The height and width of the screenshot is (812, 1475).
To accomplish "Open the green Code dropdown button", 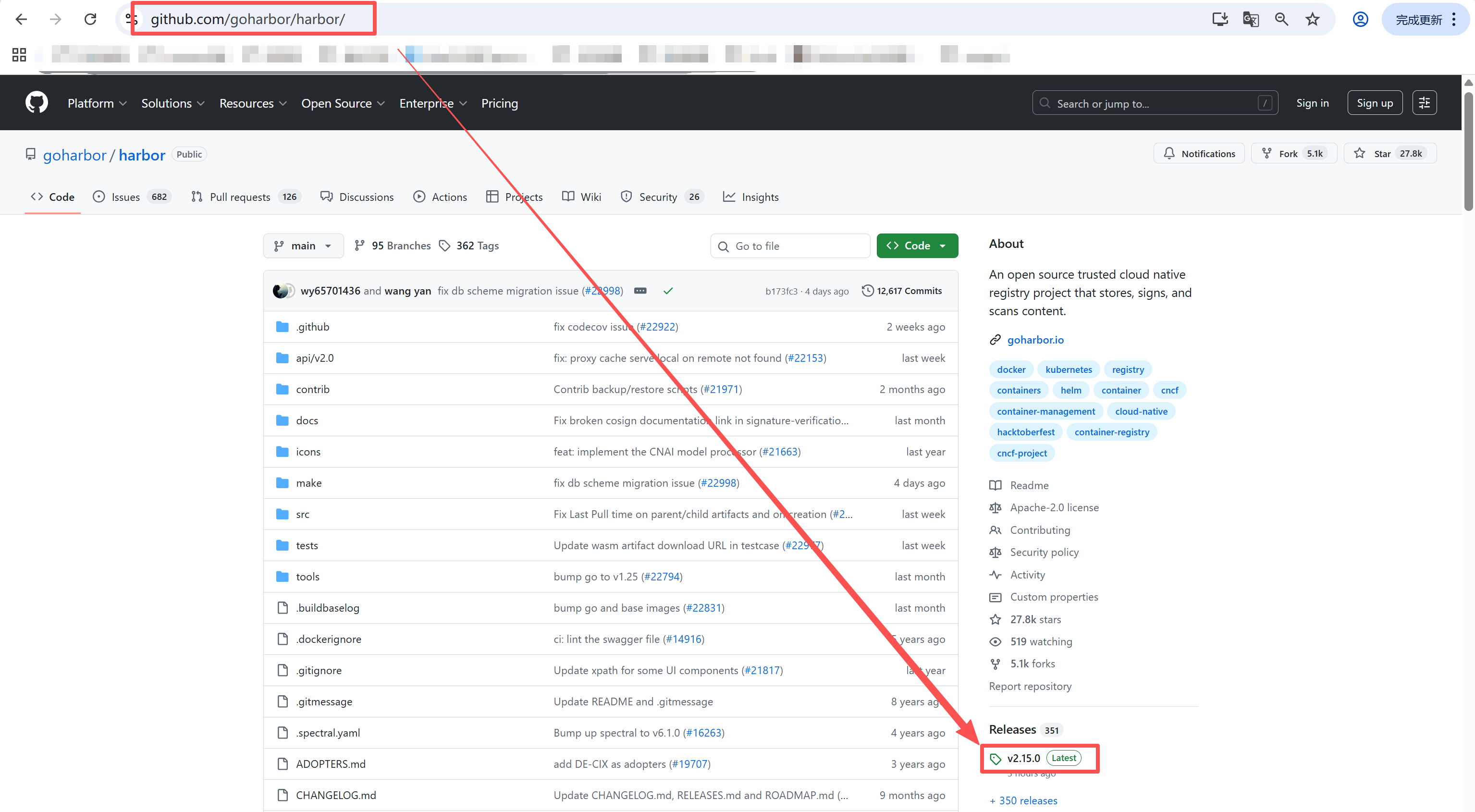I will (917, 246).
